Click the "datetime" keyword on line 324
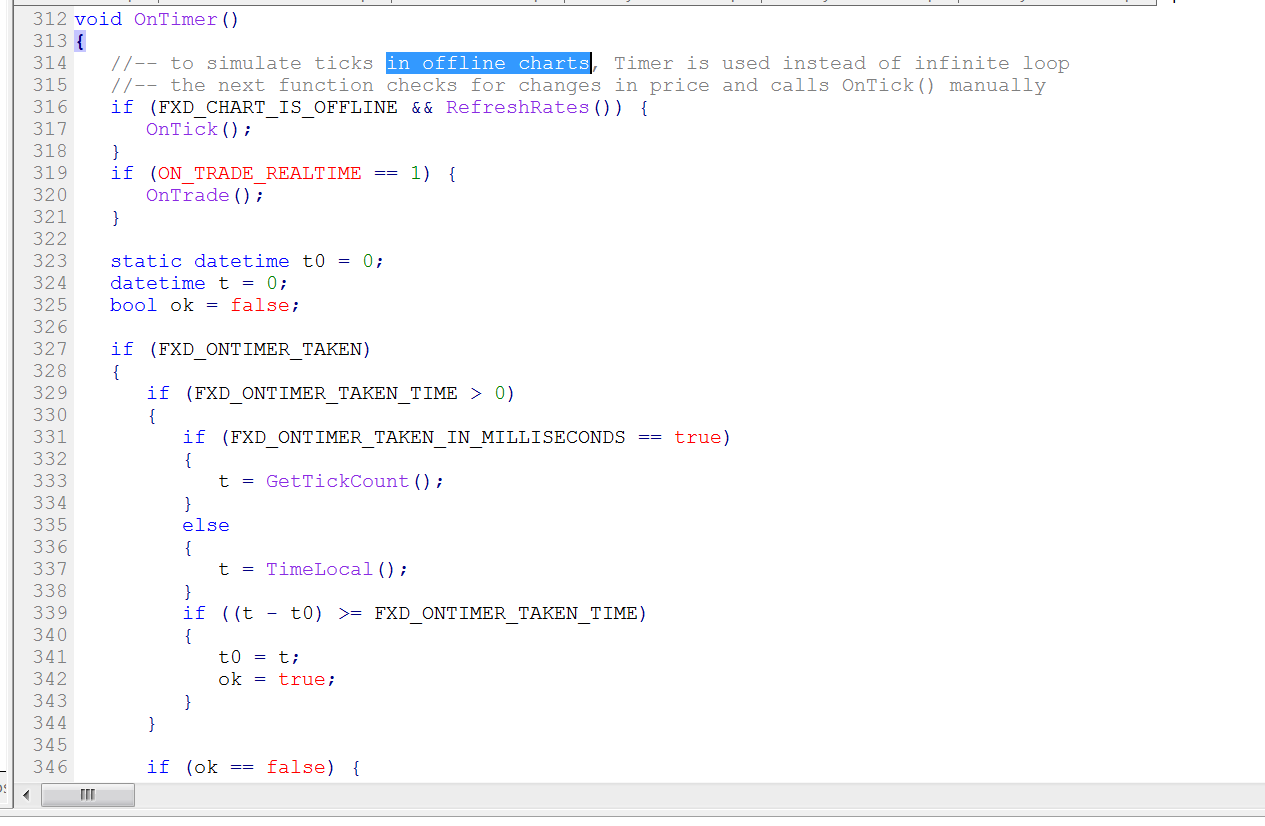Screen dimensions: 1265x826 click(158, 283)
